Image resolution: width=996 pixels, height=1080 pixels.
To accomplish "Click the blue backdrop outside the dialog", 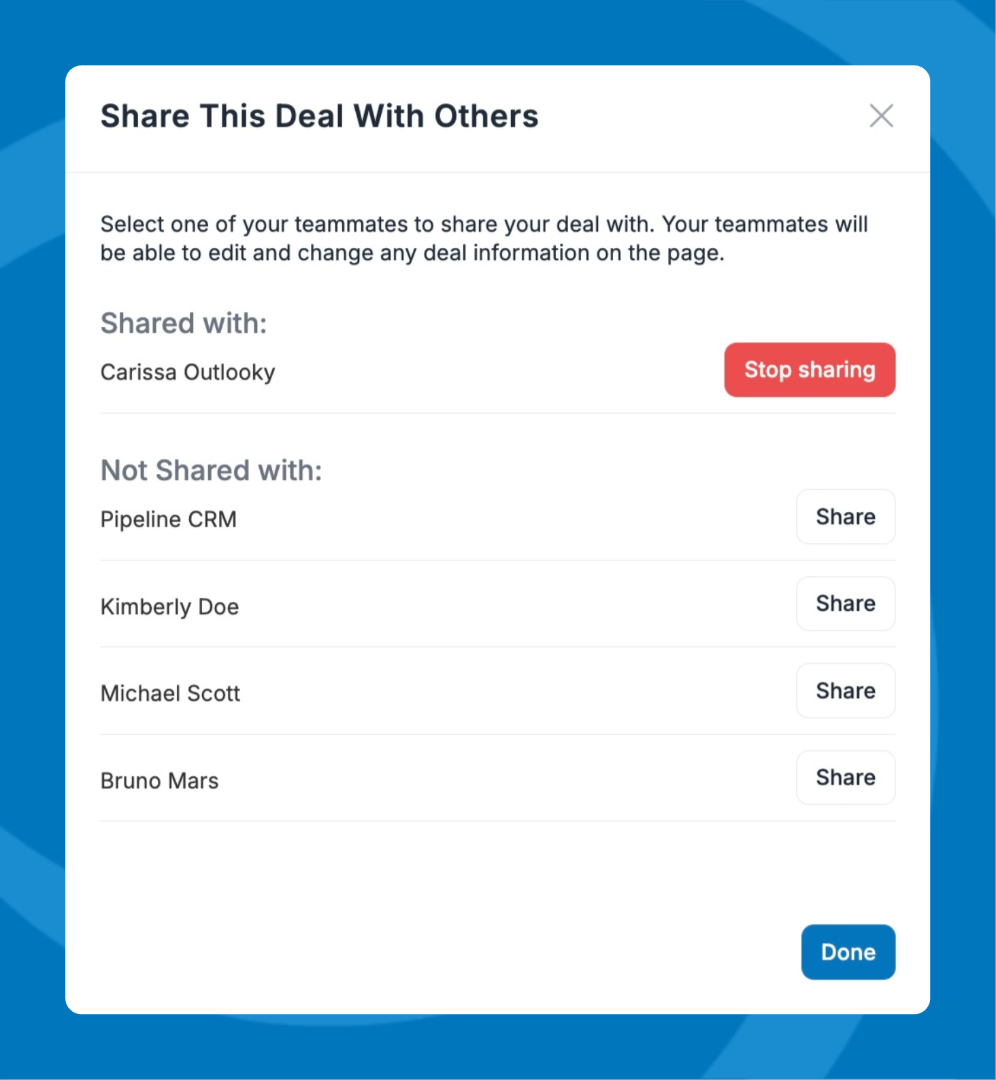I will 30,540.
